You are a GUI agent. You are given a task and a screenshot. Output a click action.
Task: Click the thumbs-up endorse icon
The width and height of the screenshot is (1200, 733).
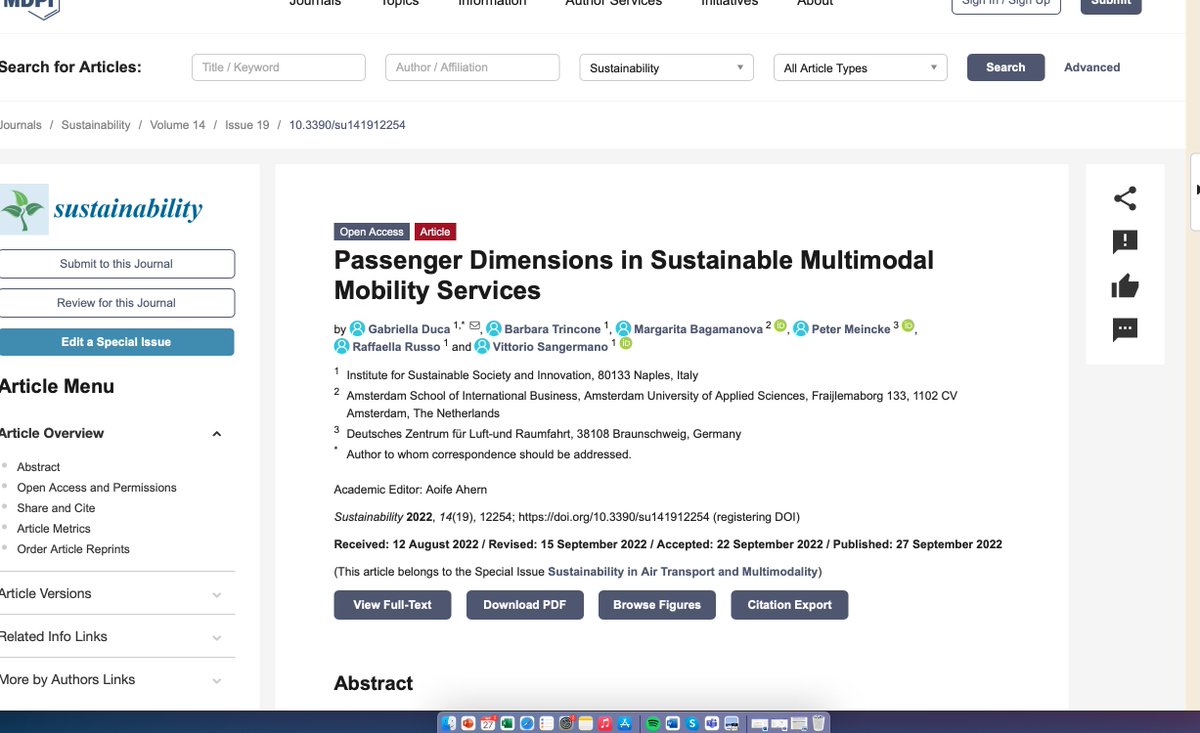coord(1125,287)
